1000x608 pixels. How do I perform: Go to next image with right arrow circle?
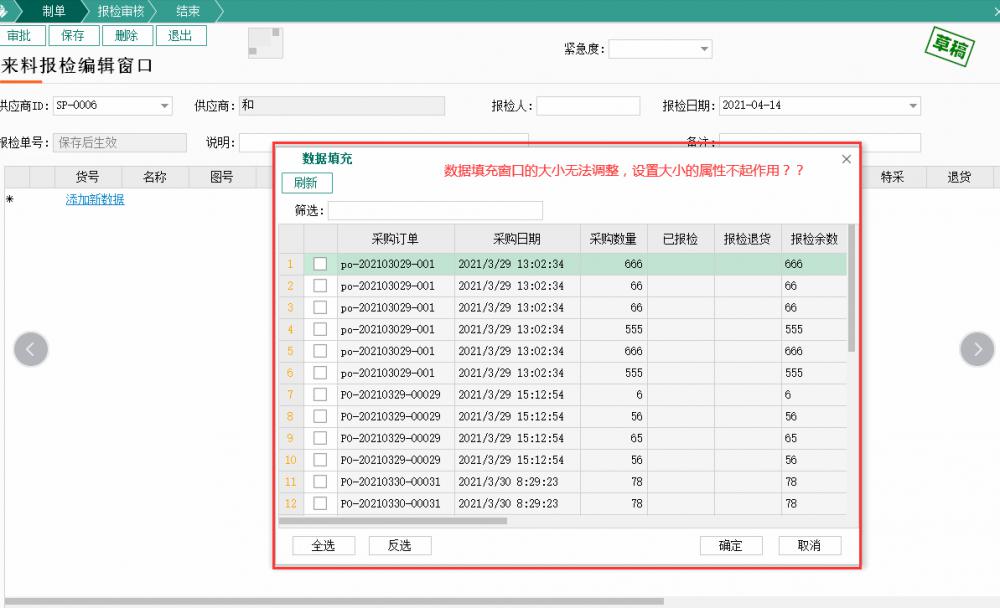(x=977, y=349)
